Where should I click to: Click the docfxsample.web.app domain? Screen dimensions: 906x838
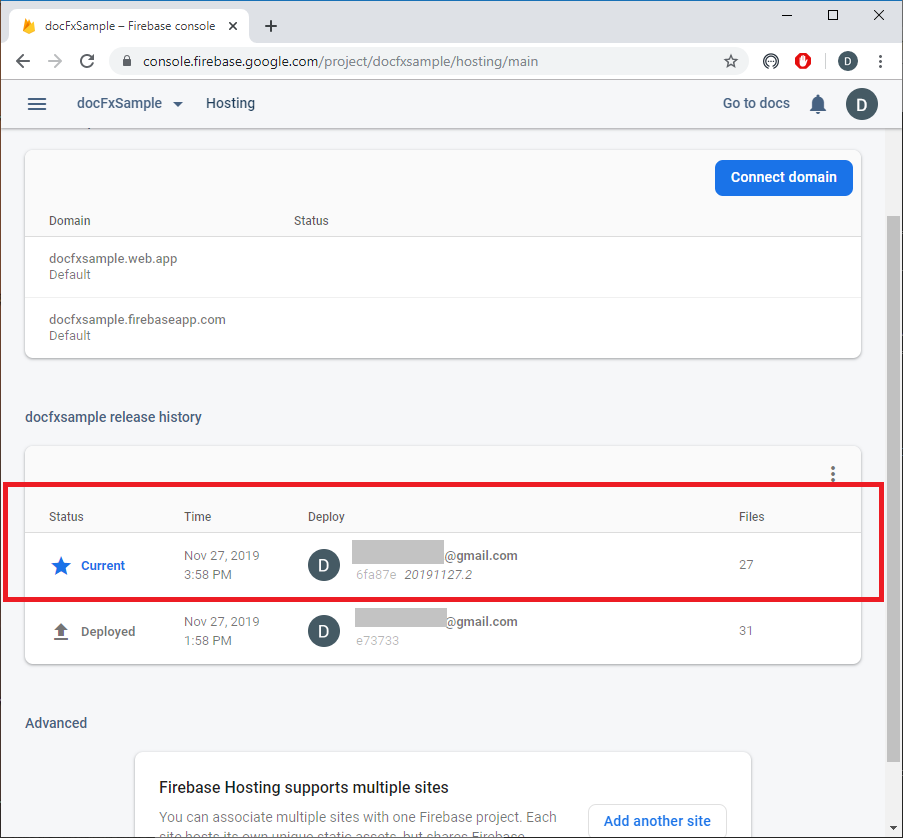pyautogui.click(x=113, y=258)
